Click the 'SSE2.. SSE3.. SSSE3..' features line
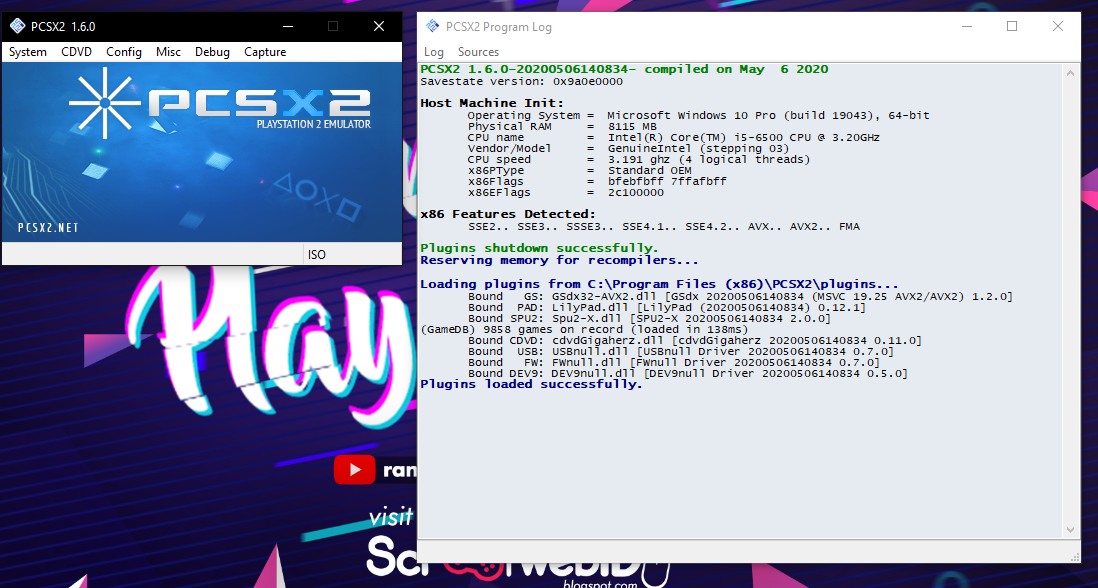 [x=664, y=227]
